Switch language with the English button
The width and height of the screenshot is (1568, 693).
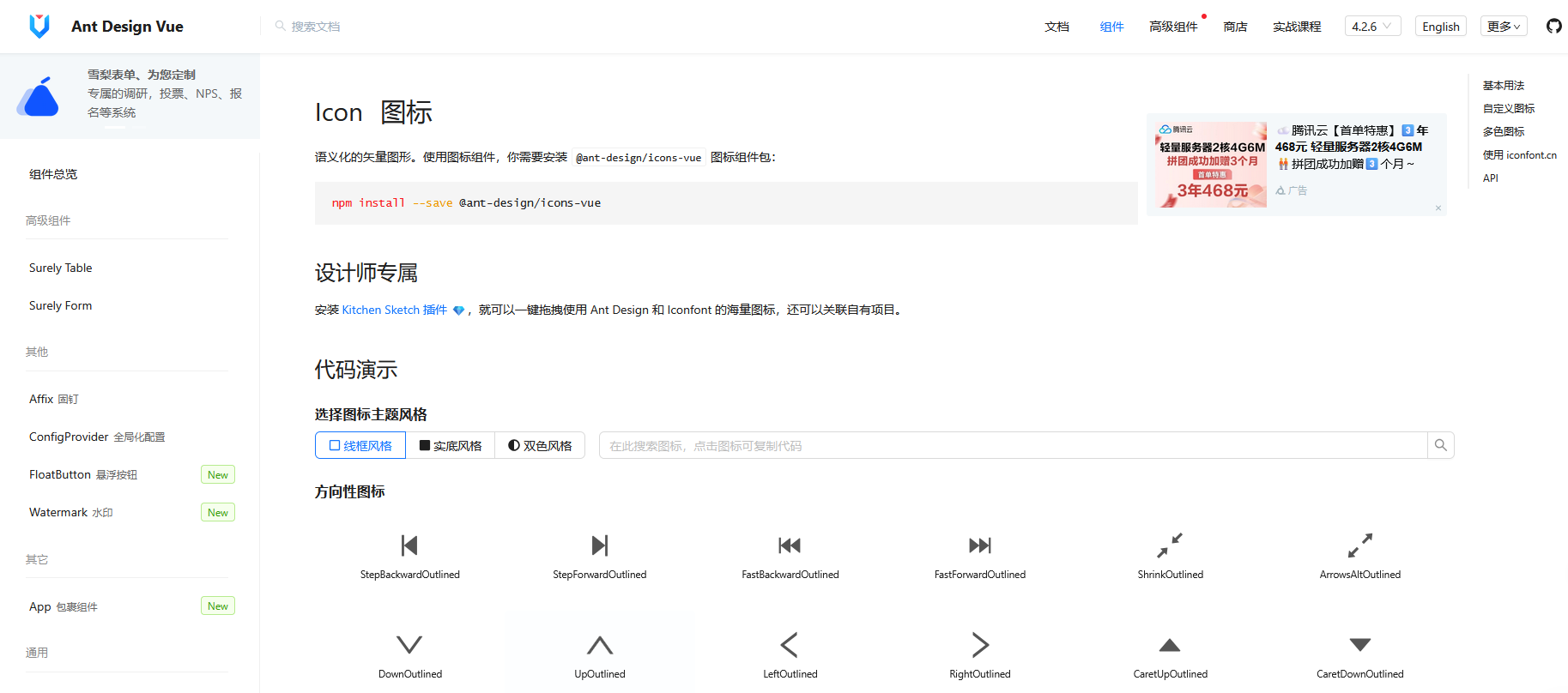point(1440,27)
